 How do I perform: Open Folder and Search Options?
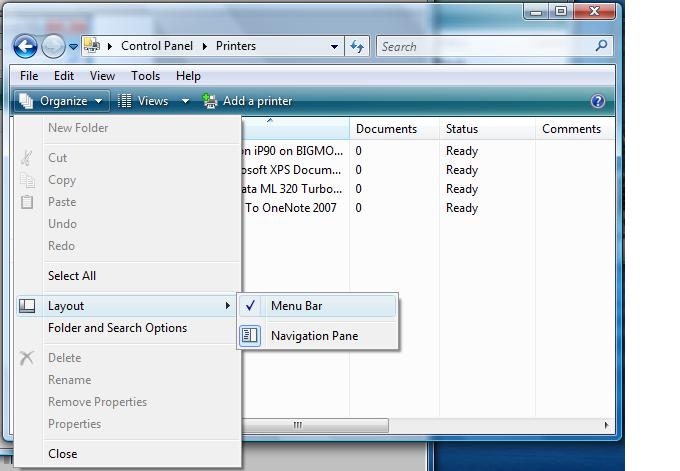(117, 328)
